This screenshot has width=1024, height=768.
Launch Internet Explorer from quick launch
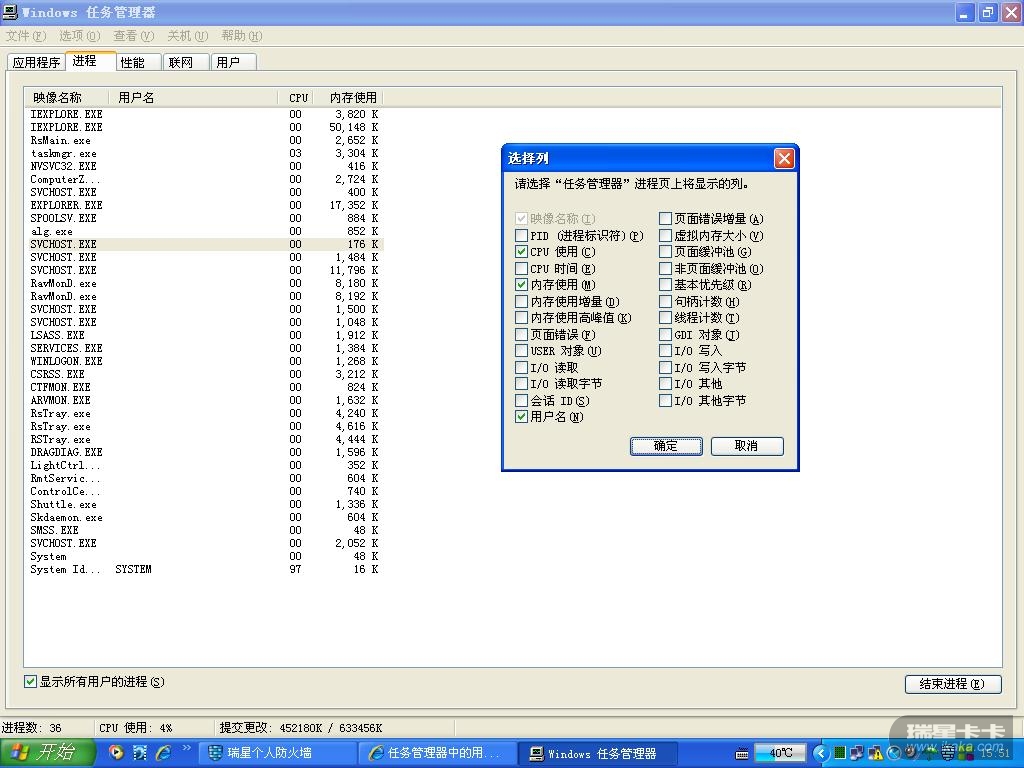click(x=163, y=753)
